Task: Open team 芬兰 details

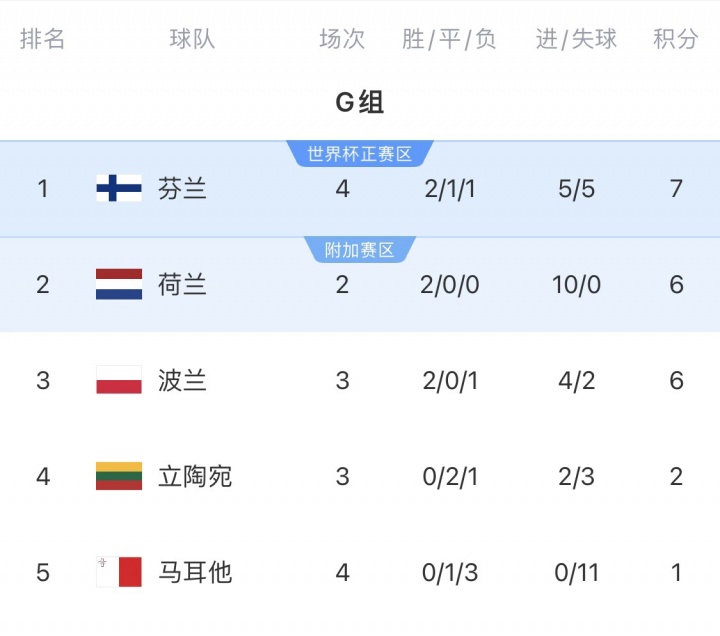Action: [x=182, y=188]
